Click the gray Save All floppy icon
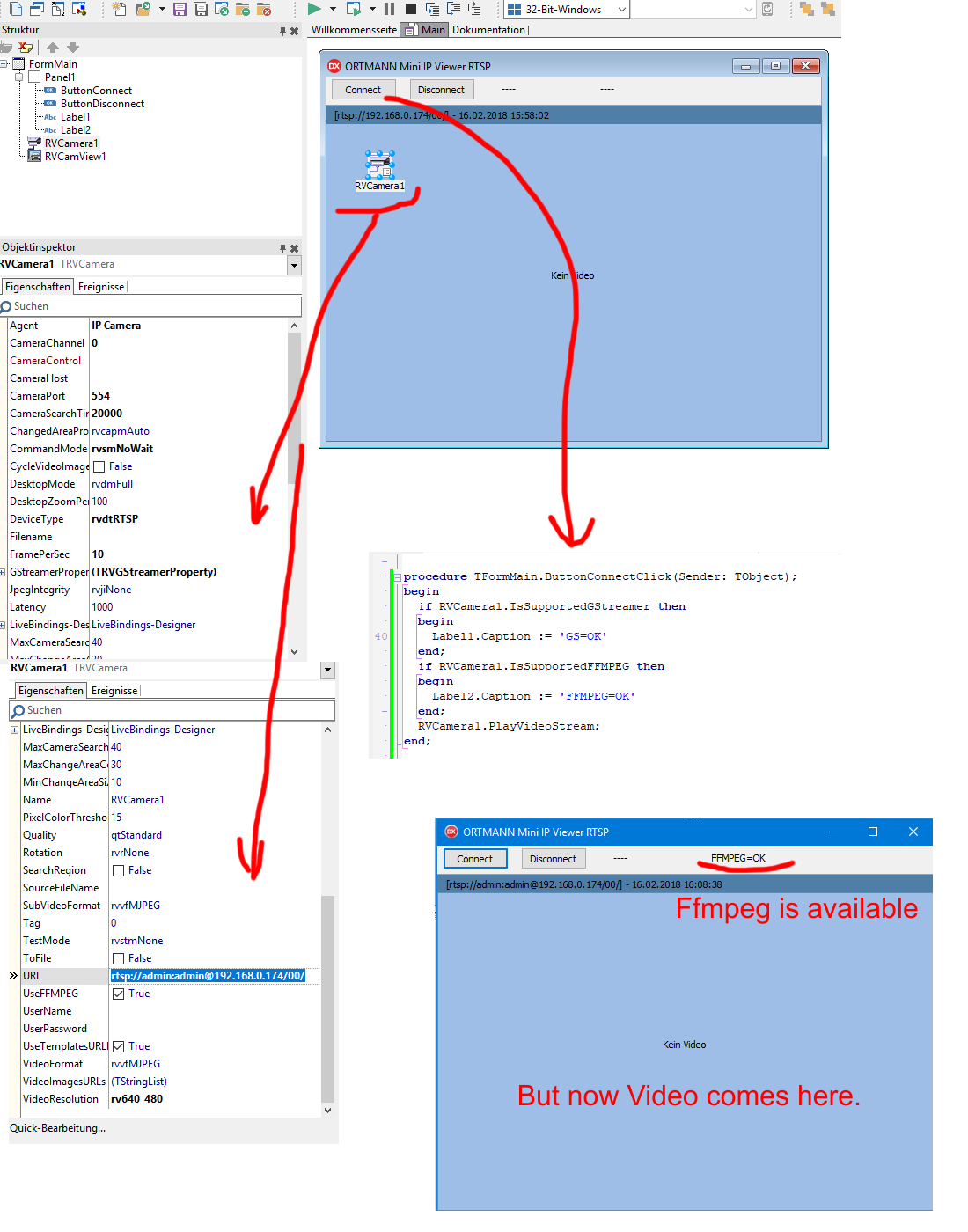The width and height of the screenshot is (968, 1232). tap(201, 9)
